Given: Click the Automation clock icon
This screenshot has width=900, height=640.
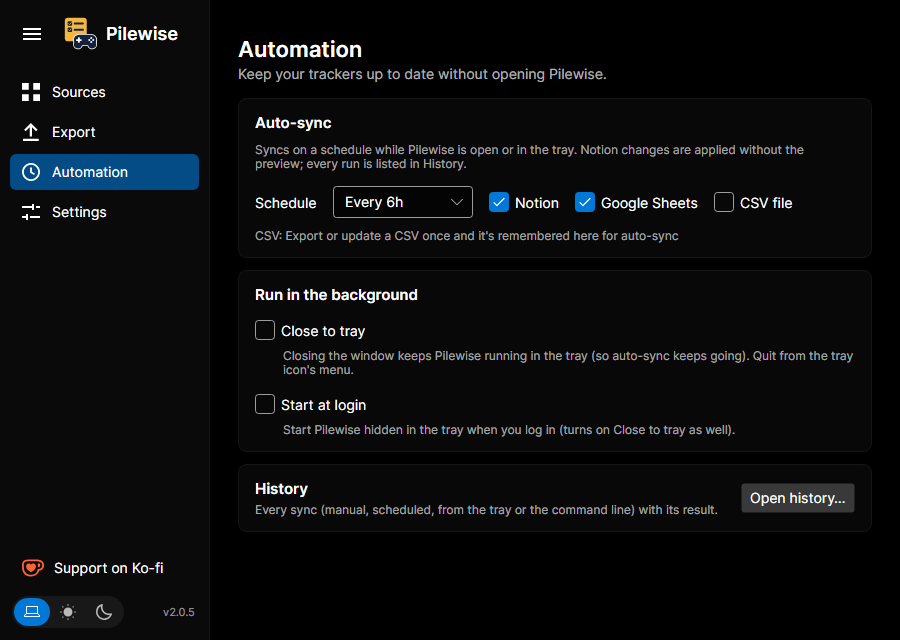Looking at the screenshot, I should [31, 172].
